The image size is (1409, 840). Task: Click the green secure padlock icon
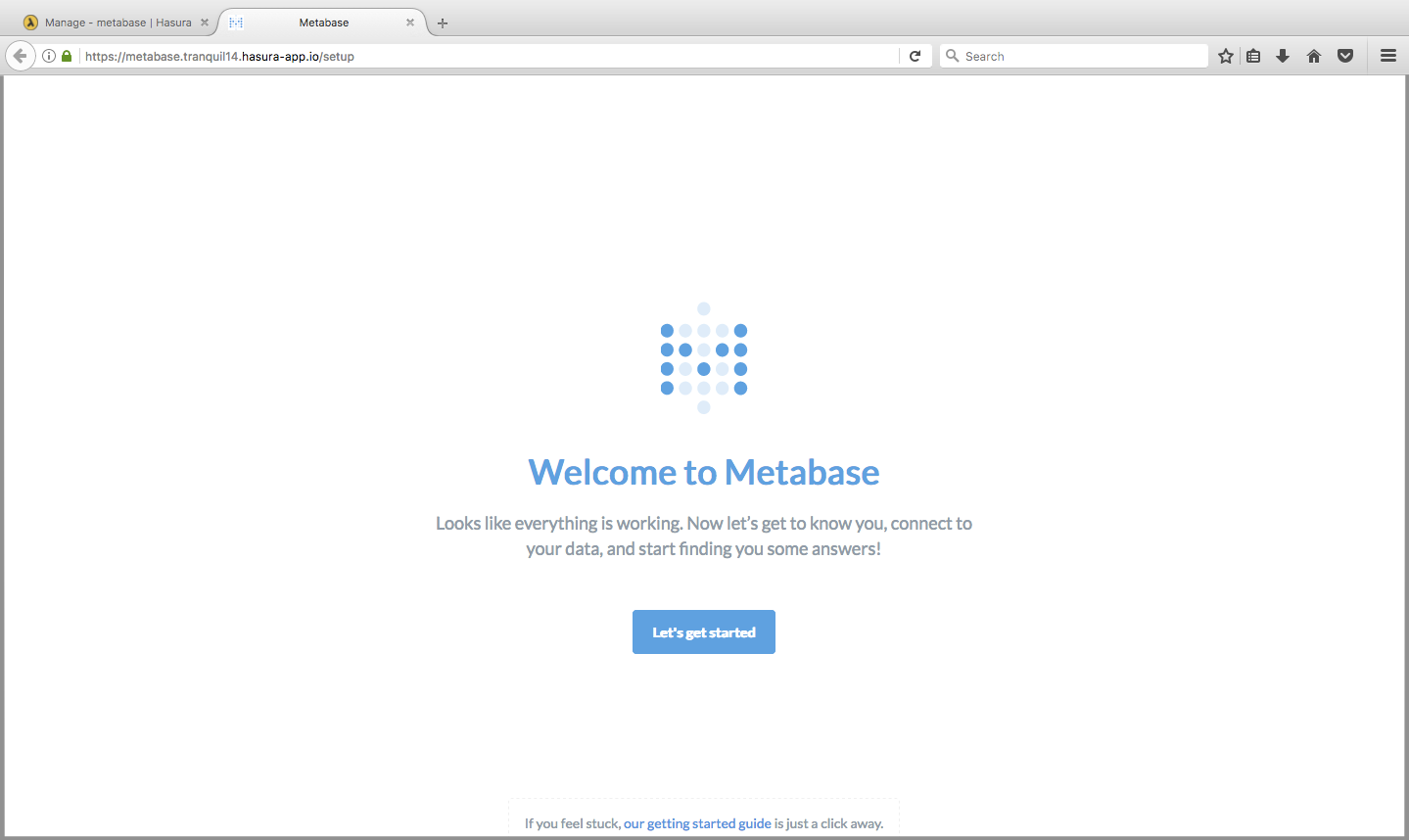pyautogui.click(x=67, y=56)
